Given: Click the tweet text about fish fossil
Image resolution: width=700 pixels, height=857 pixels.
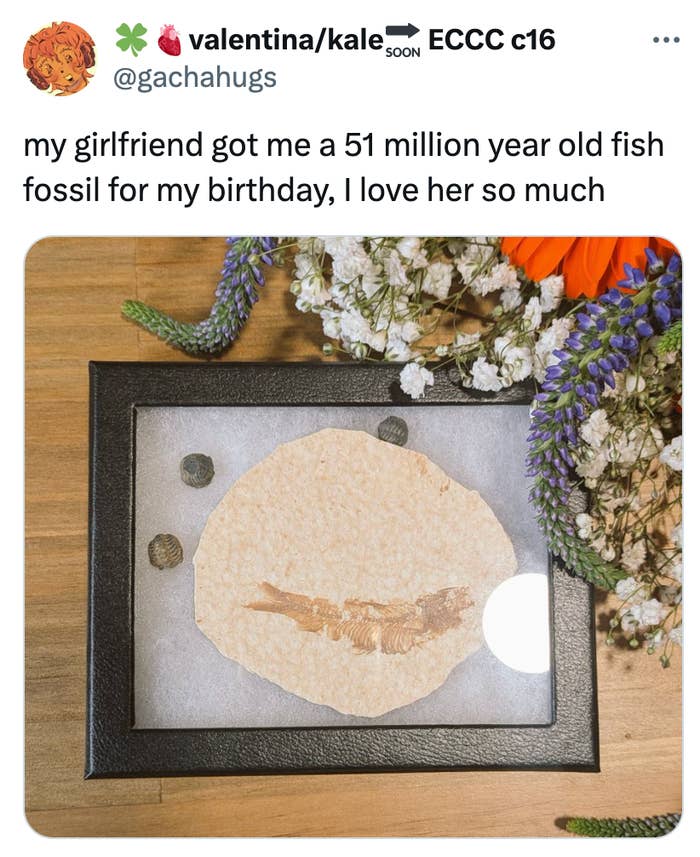Looking at the screenshot, I should pos(343,166).
